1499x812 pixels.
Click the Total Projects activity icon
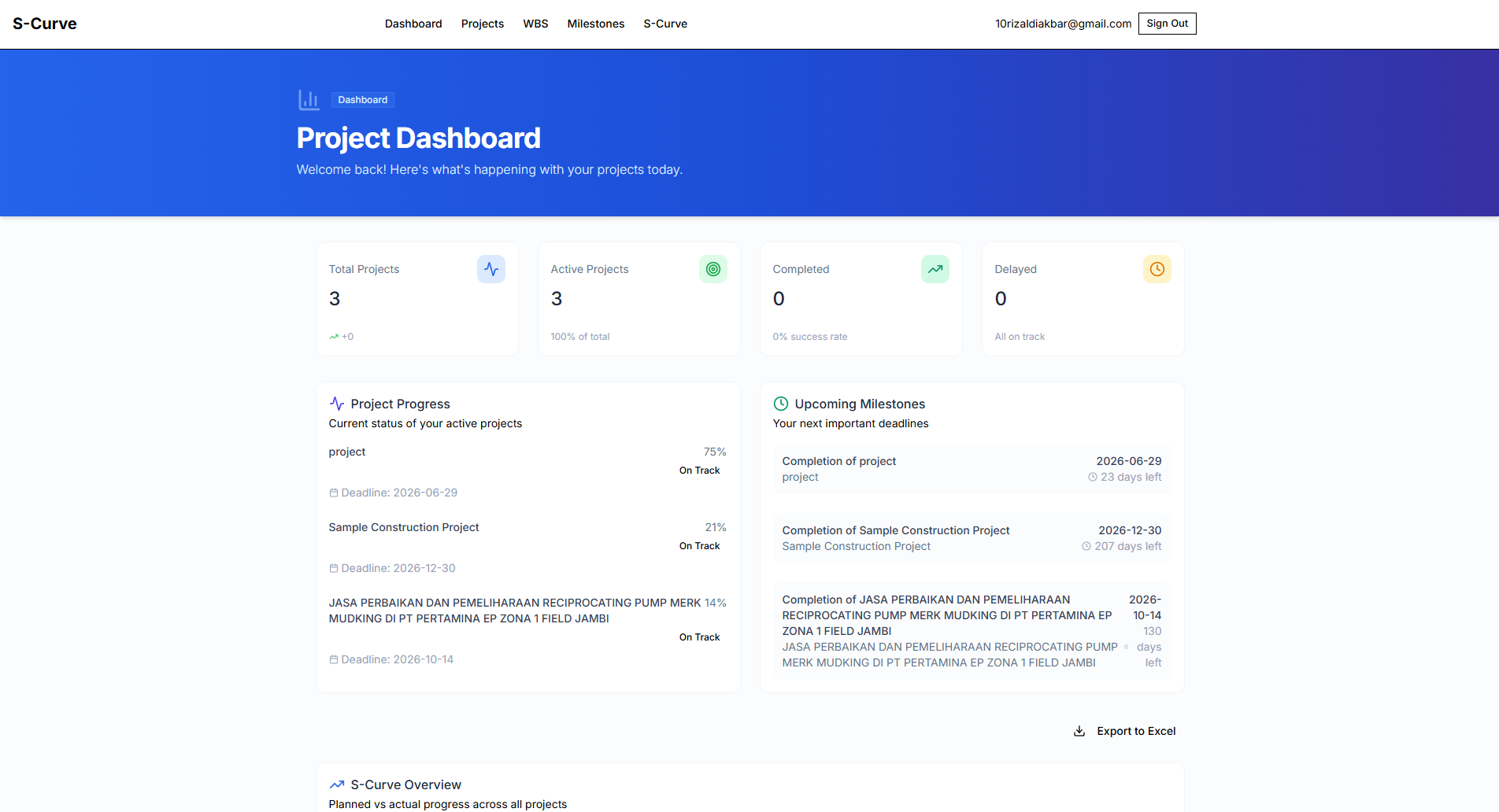click(491, 269)
